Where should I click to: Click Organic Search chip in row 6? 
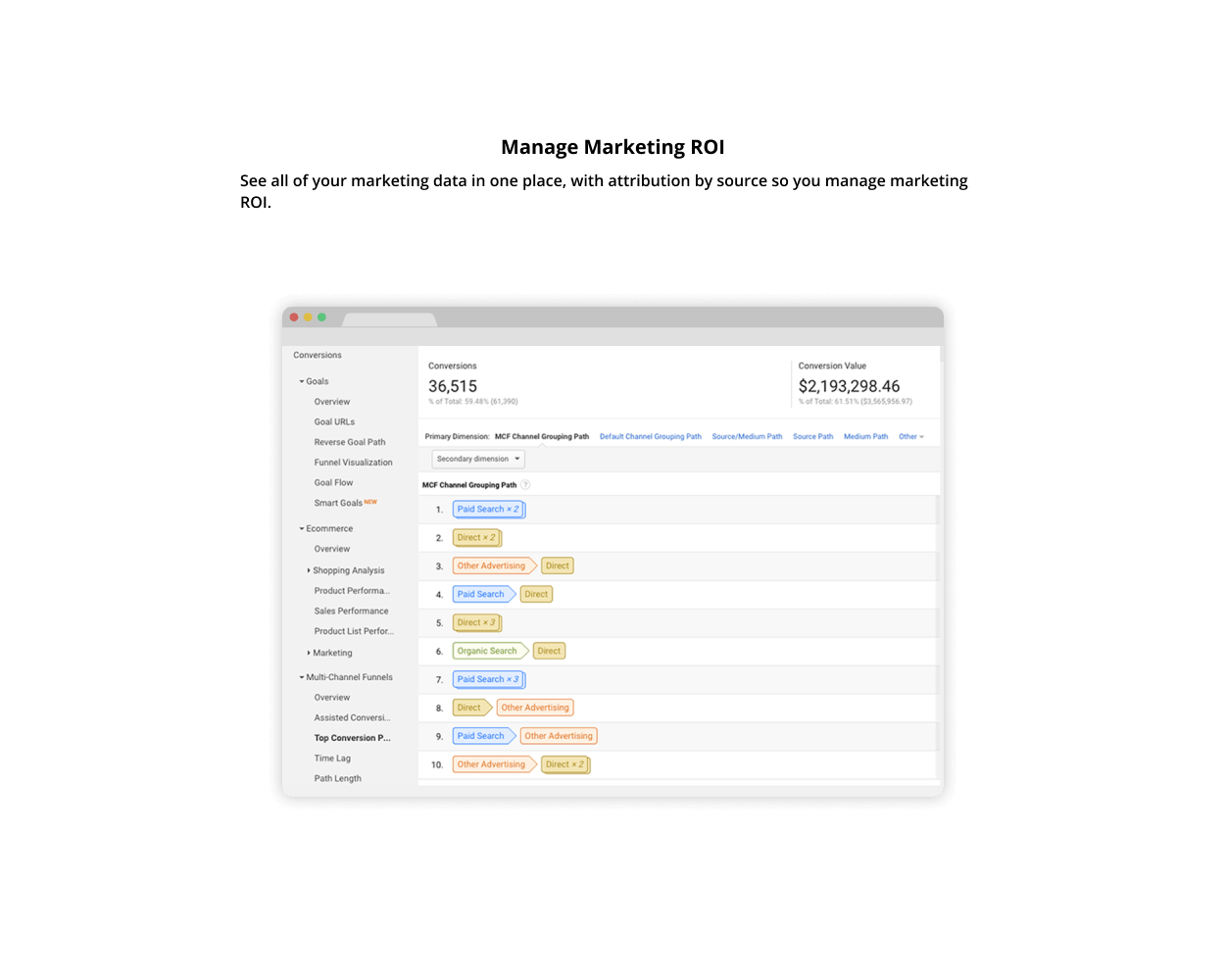click(x=490, y=652)
